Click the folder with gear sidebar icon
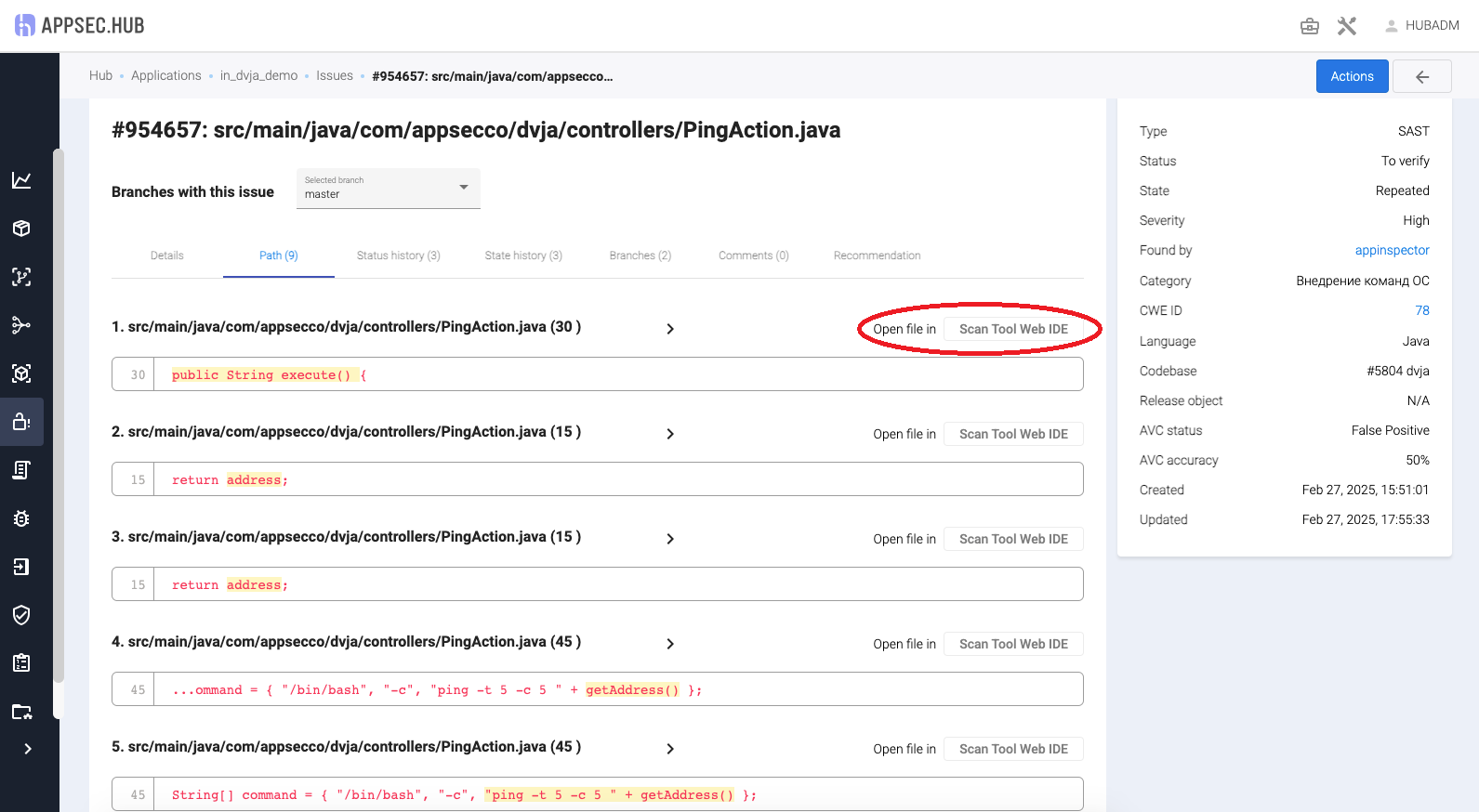1479x812 pixels. tap(21, 712)
